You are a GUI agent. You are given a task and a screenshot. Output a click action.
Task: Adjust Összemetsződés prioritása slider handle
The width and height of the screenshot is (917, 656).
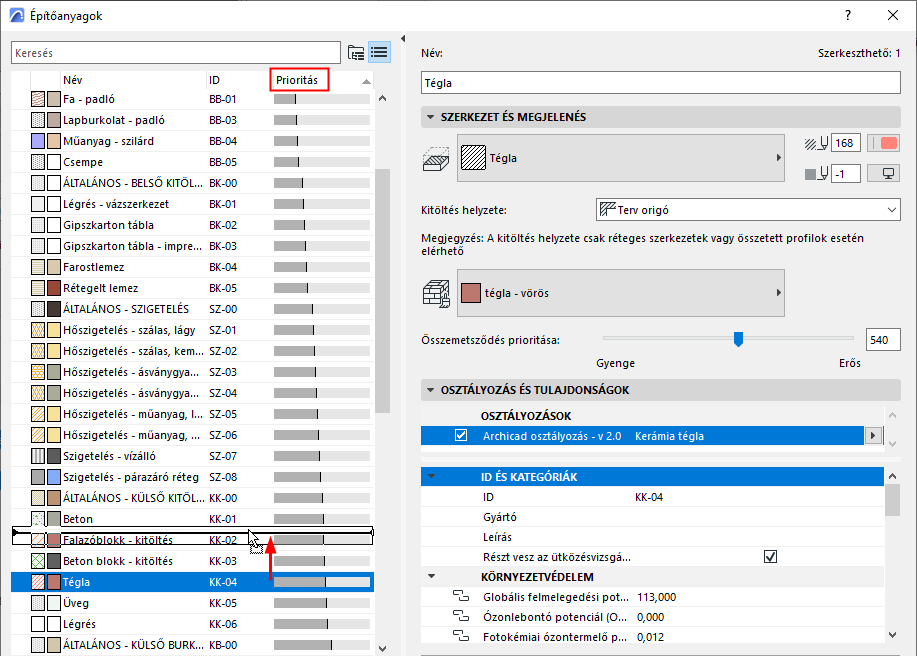tap(738, 339)
